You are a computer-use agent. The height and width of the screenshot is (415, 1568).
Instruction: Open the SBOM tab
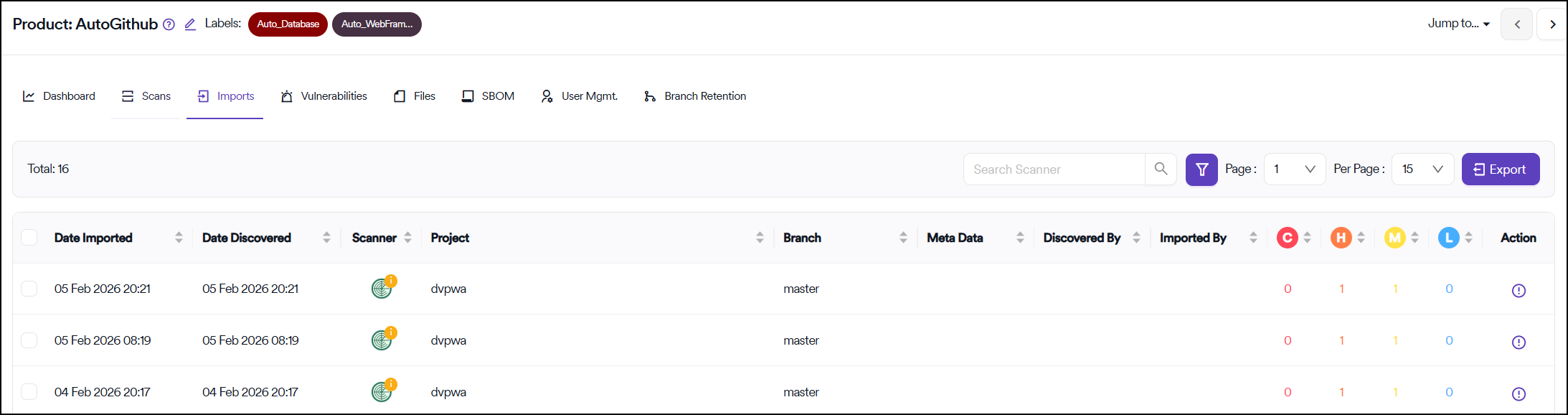point(488,96)
